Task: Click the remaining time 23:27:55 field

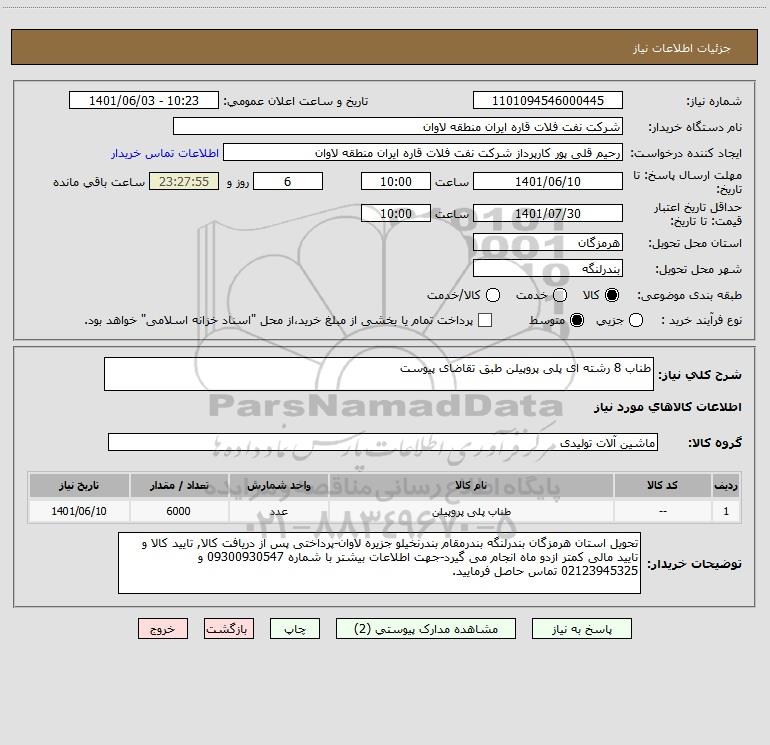Action: 184,182
